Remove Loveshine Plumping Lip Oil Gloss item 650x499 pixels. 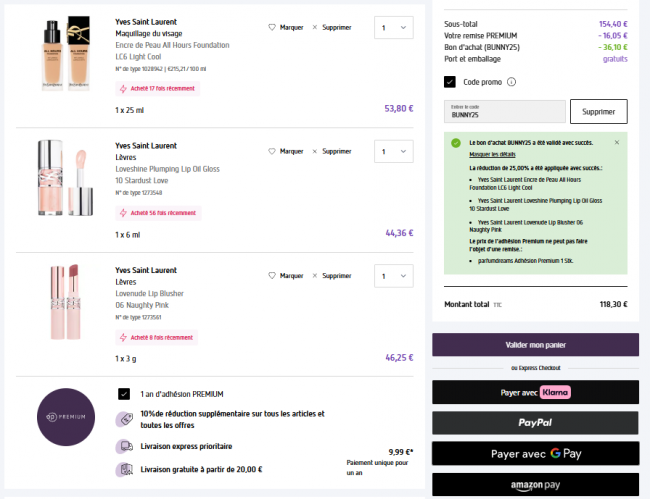pyautogui.click(x=315, y=151)
